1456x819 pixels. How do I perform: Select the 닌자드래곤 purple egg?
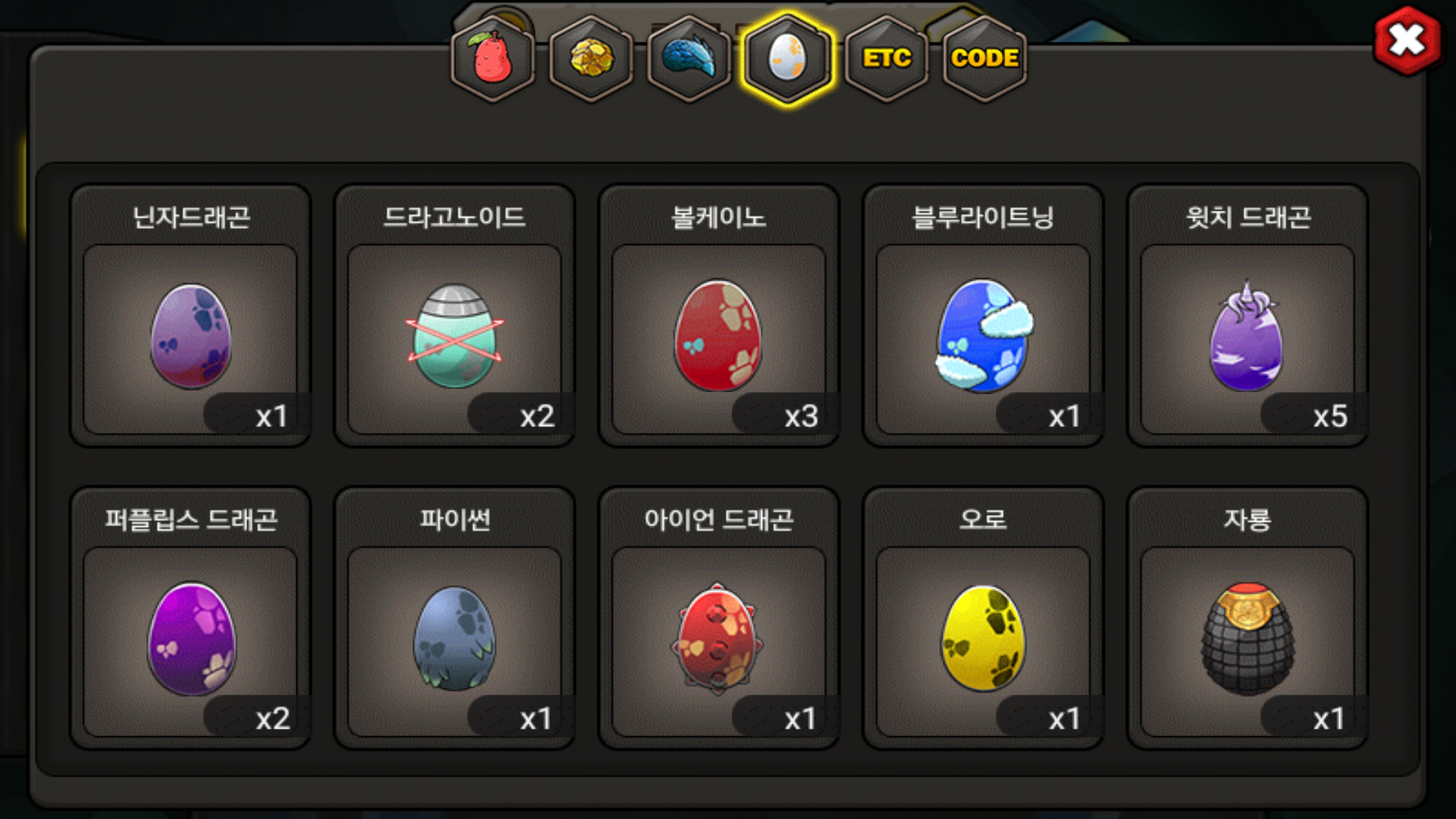190,337
